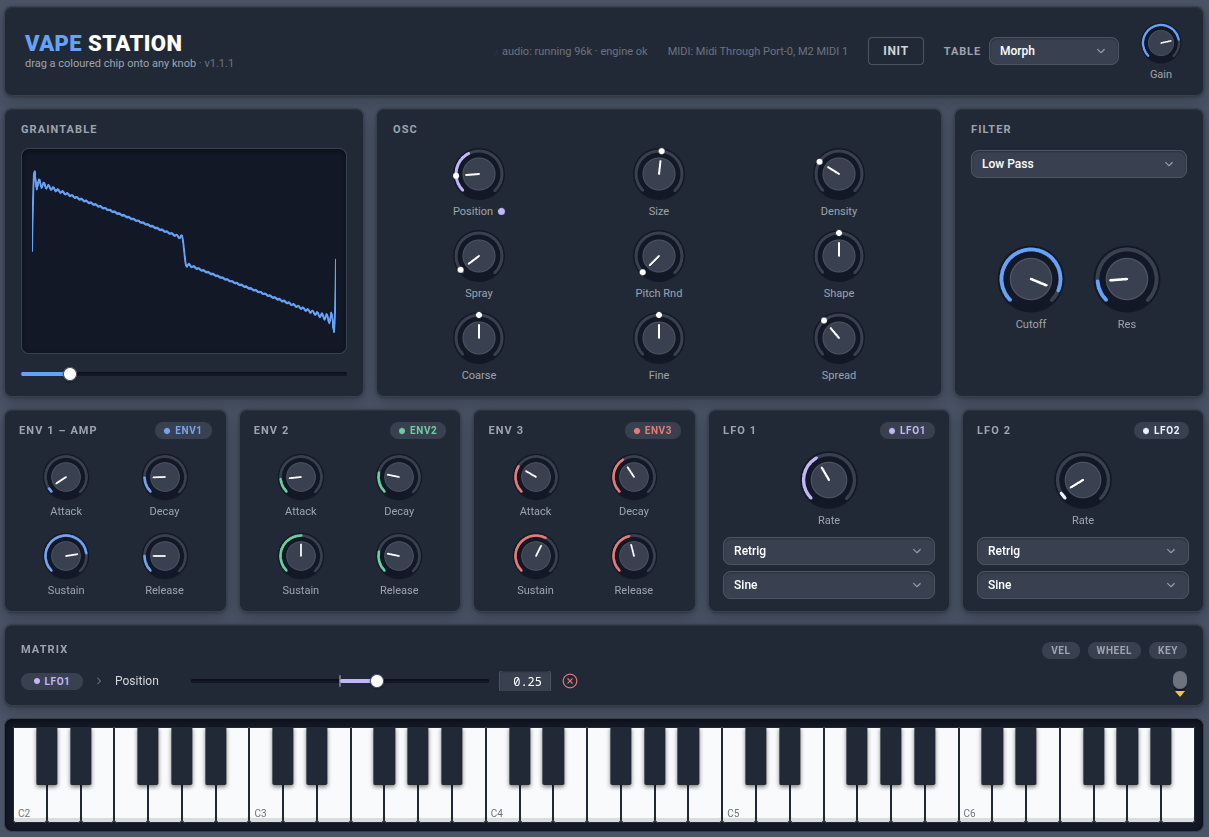Viewport: 1209px width, 837px height.
Task: Click the Gain knob
Action: pyautogui.click(x=1160, y=43)
